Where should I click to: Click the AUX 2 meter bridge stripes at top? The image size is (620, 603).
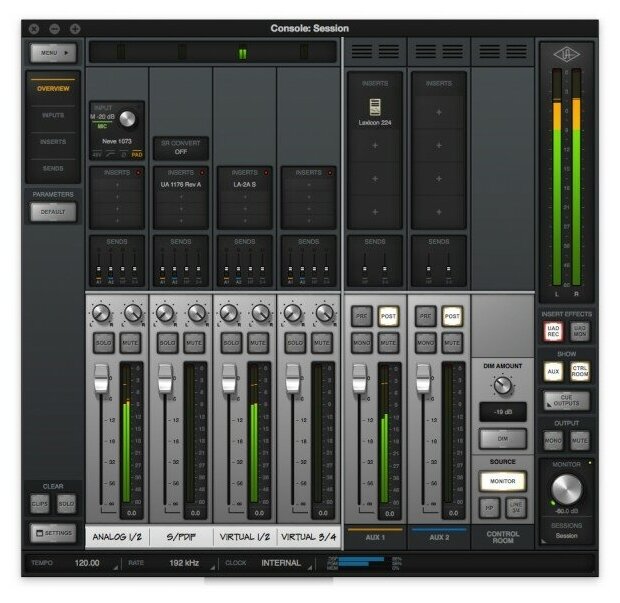439,51
